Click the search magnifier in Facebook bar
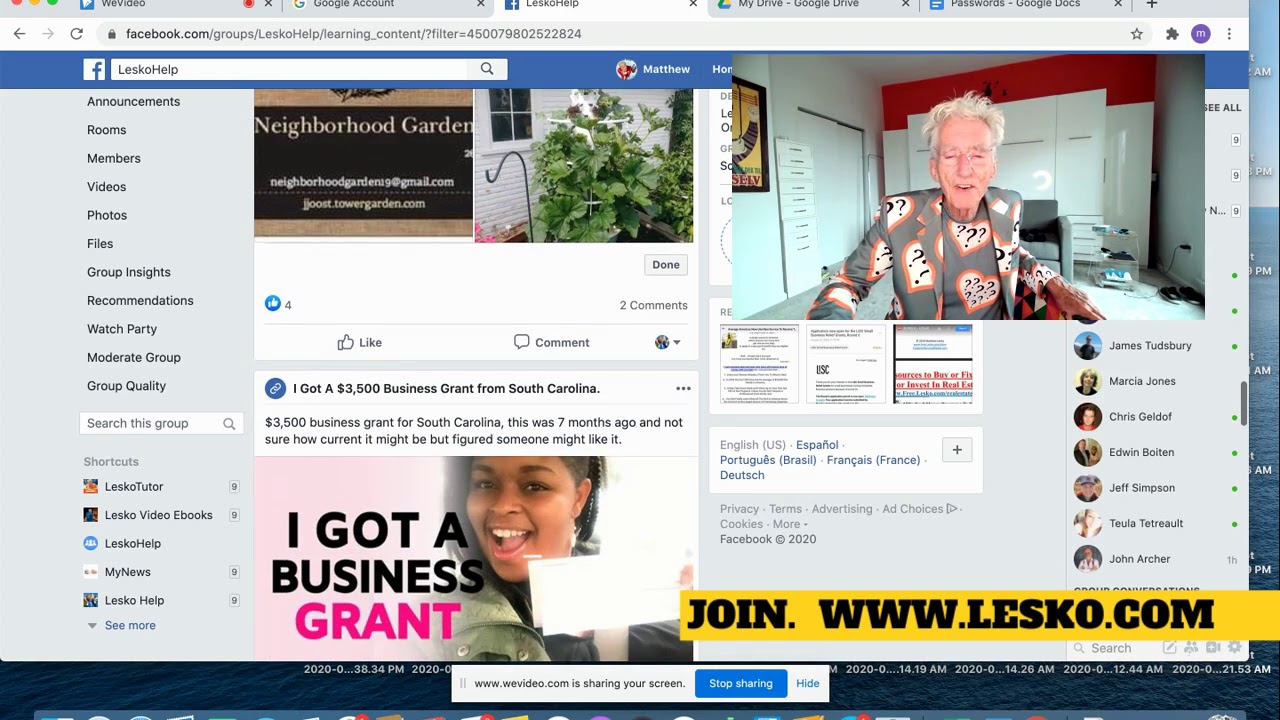1280x720 pixels. point(487,69)
